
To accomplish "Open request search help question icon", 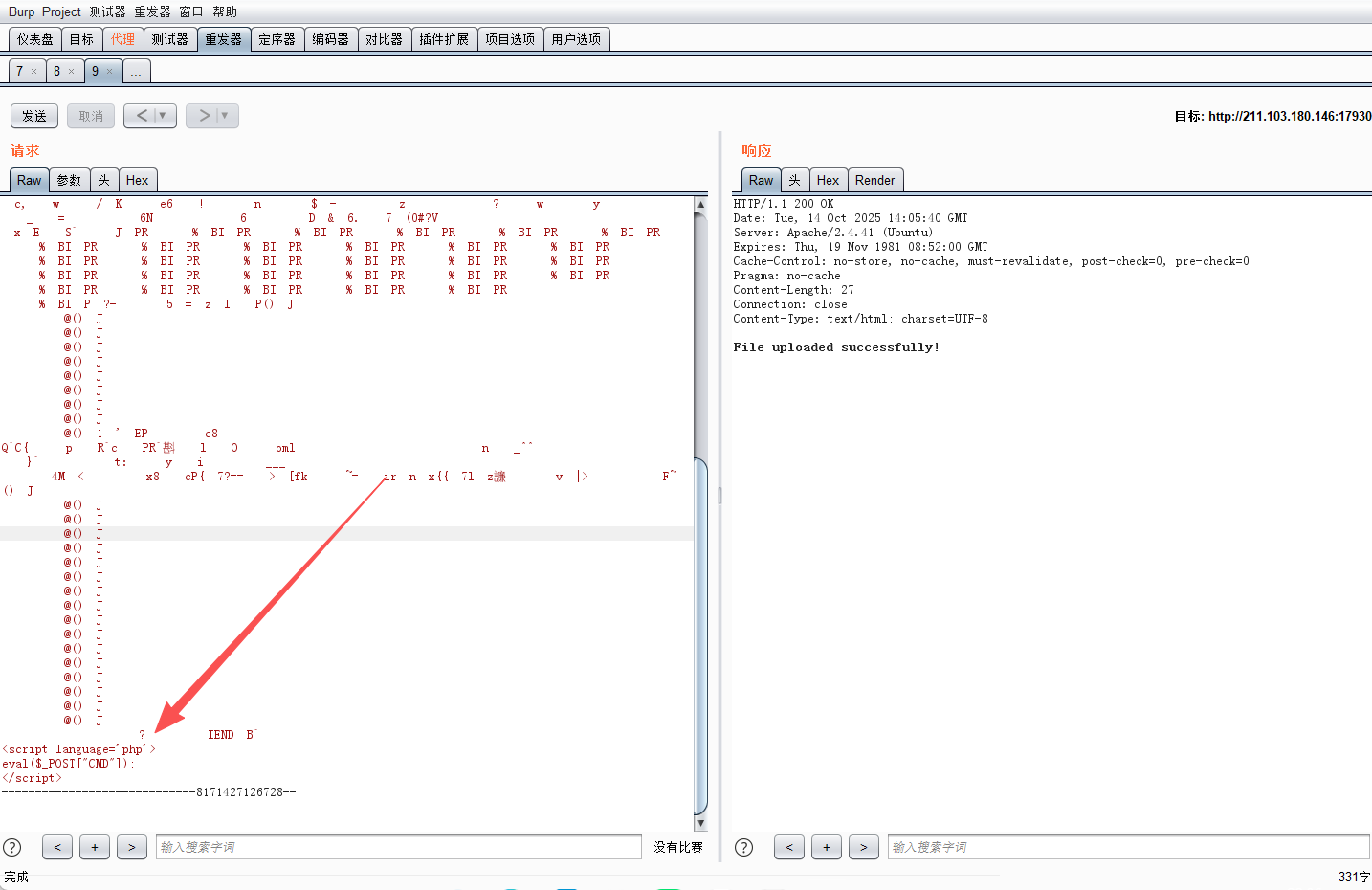I will point(12,847).
